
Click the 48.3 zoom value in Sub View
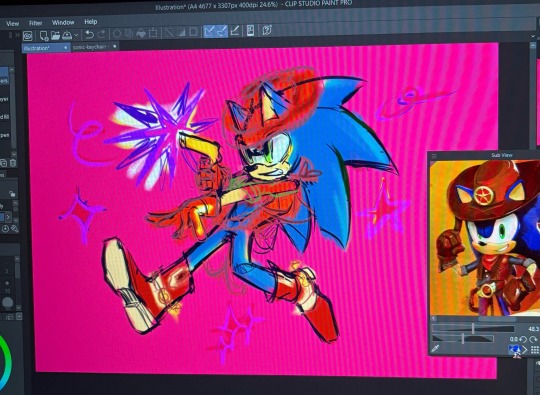(x=534, y=329)
